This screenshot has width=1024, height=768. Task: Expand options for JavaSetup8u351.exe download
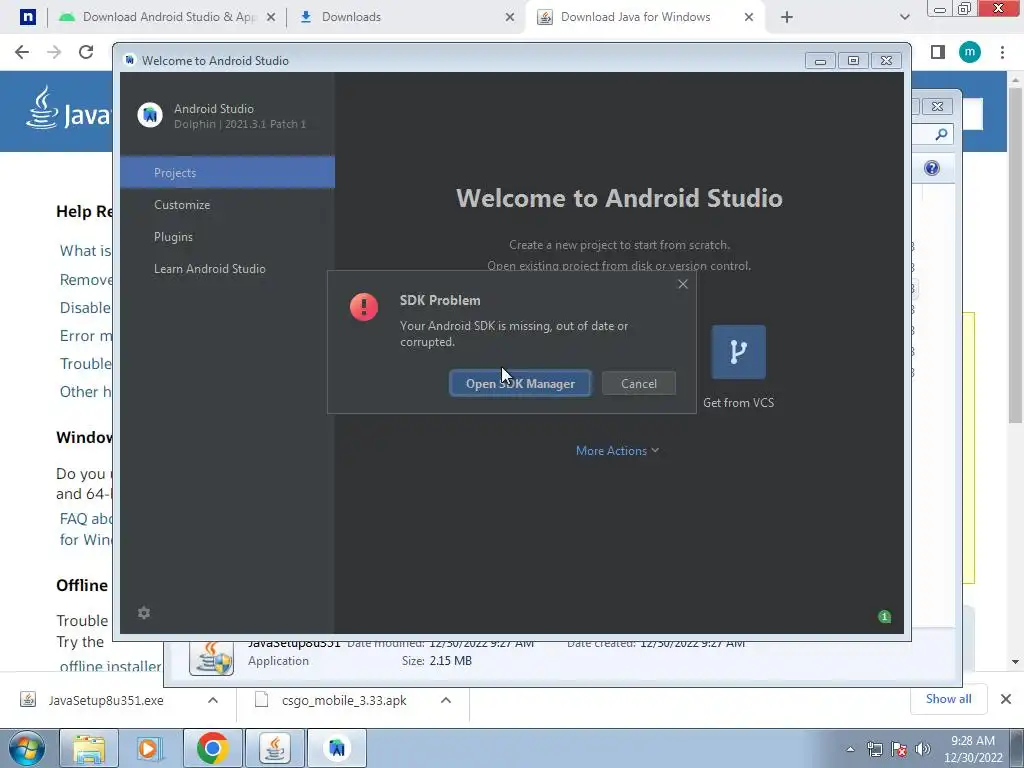pos(213,700)
